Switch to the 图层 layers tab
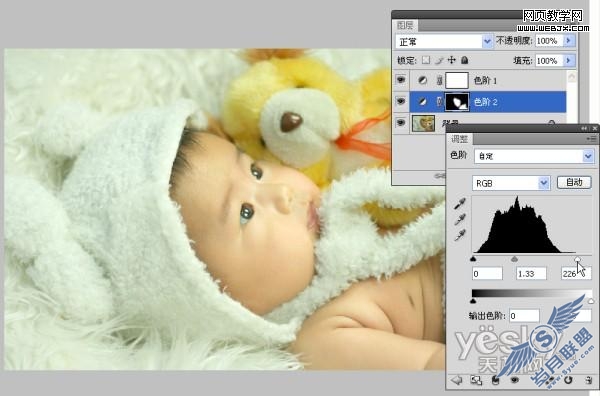Image resolution: width=600 pixels, height=396 pixels. point(405,25)
